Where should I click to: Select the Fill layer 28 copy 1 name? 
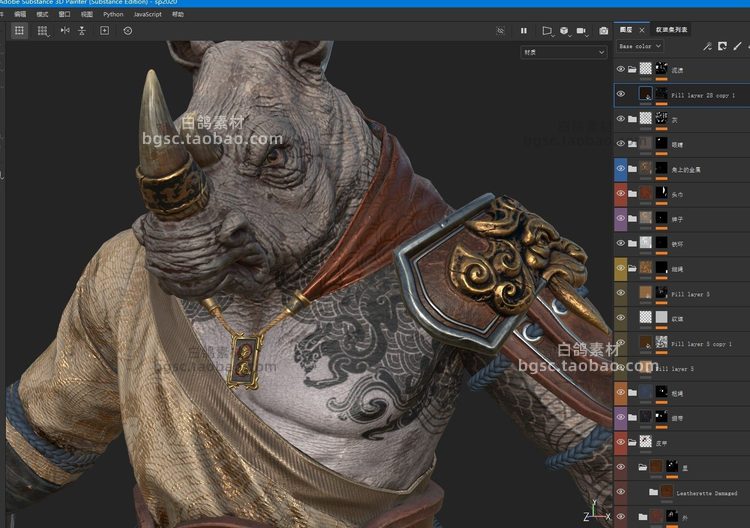coord(703,95)
